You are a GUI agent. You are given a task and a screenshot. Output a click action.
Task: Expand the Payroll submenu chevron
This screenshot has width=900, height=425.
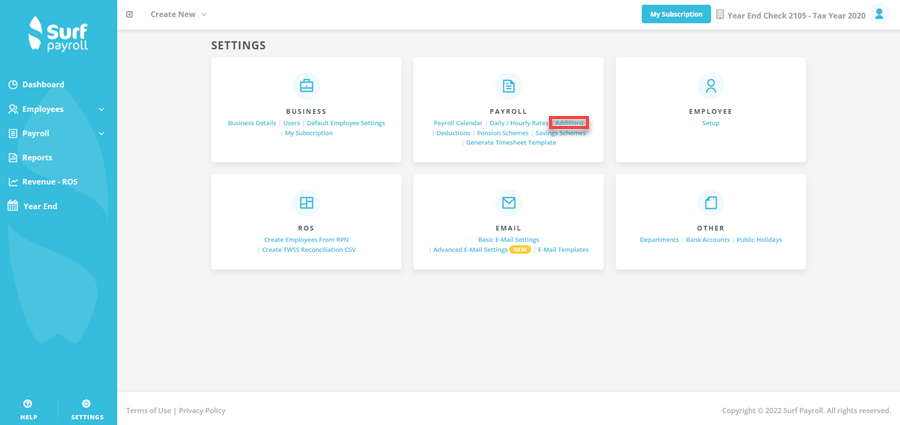102,133
